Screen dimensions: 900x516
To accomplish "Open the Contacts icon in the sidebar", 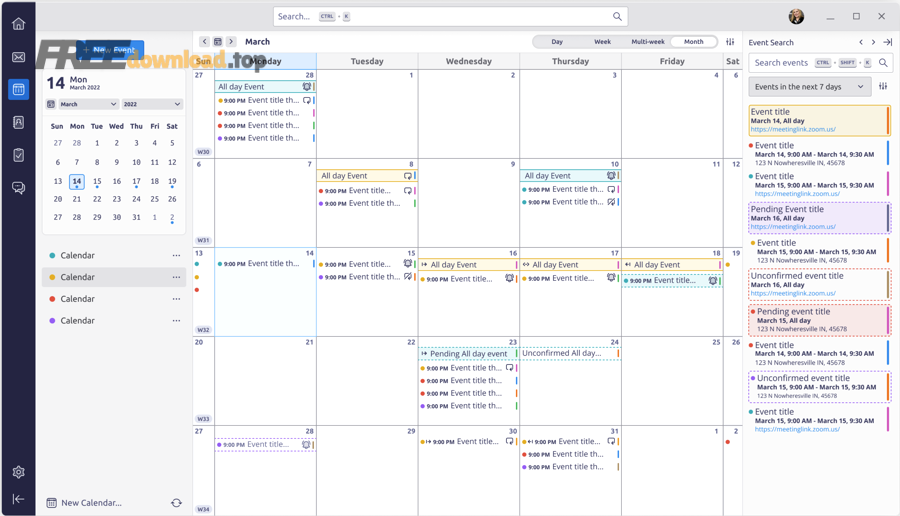I will tap(18, 122).
